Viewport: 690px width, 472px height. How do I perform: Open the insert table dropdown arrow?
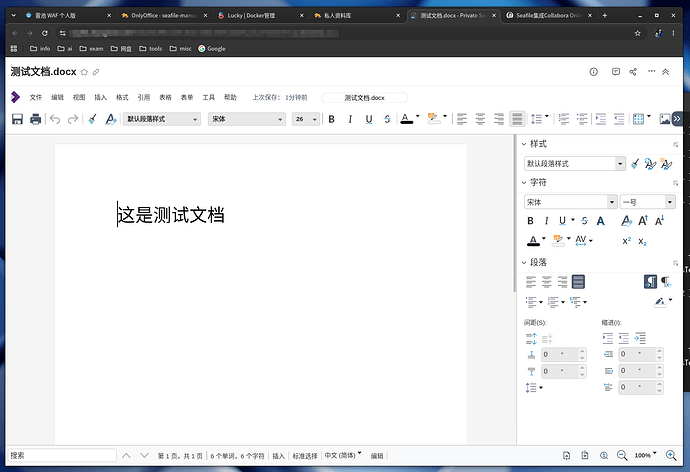tap(649, 117)
